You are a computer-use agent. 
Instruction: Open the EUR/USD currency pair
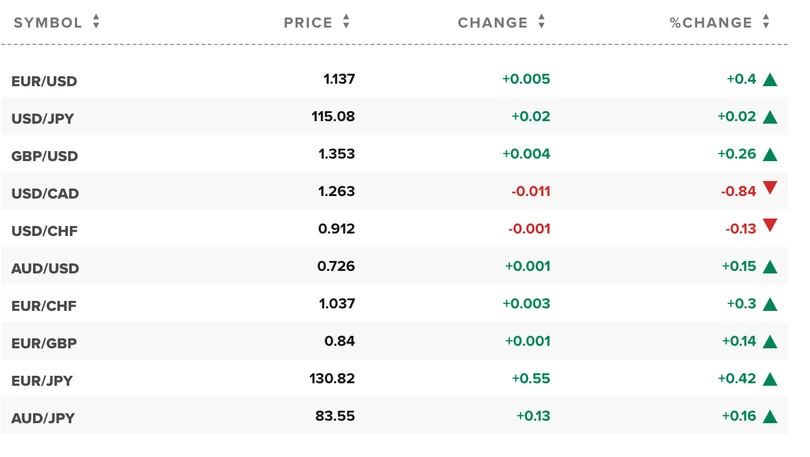point(45,81)
